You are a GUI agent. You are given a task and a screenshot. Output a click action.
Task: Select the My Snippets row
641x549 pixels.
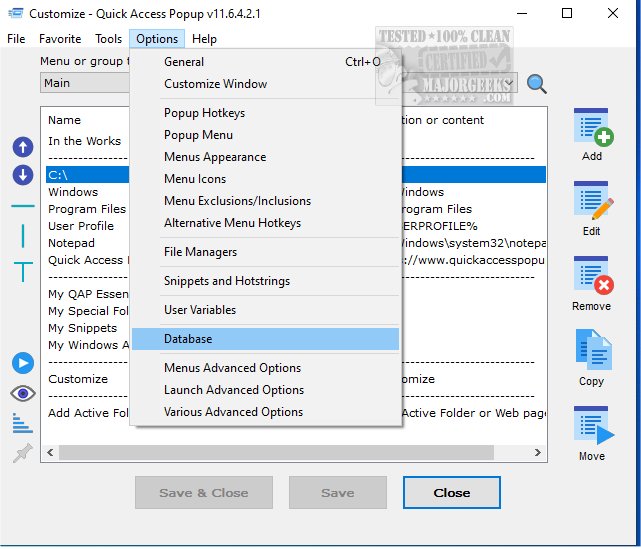pyautogui.click(x=88, y=328)
